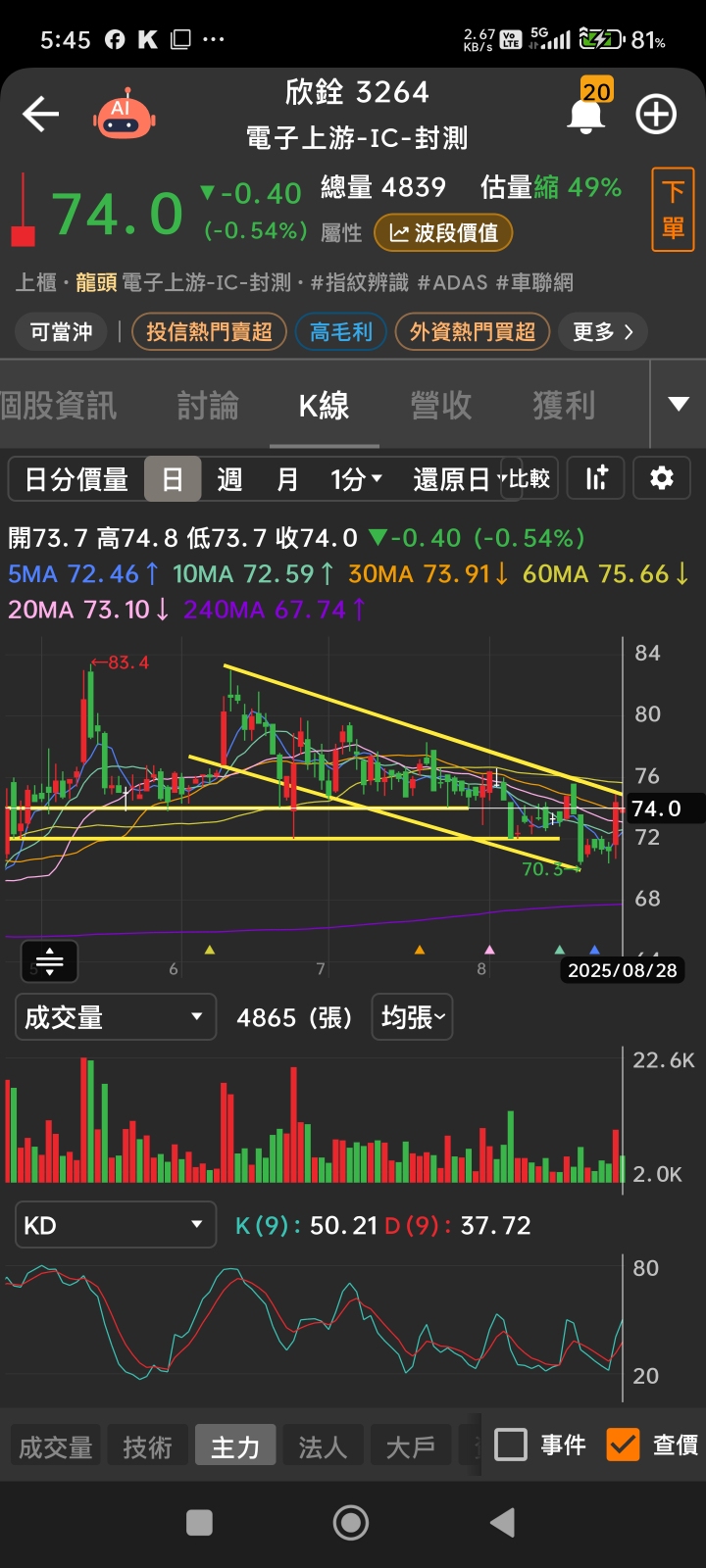Uncheck the 查價 checkbox
The height and width of the screenshot is (1568, 706).
(624, 1445)
